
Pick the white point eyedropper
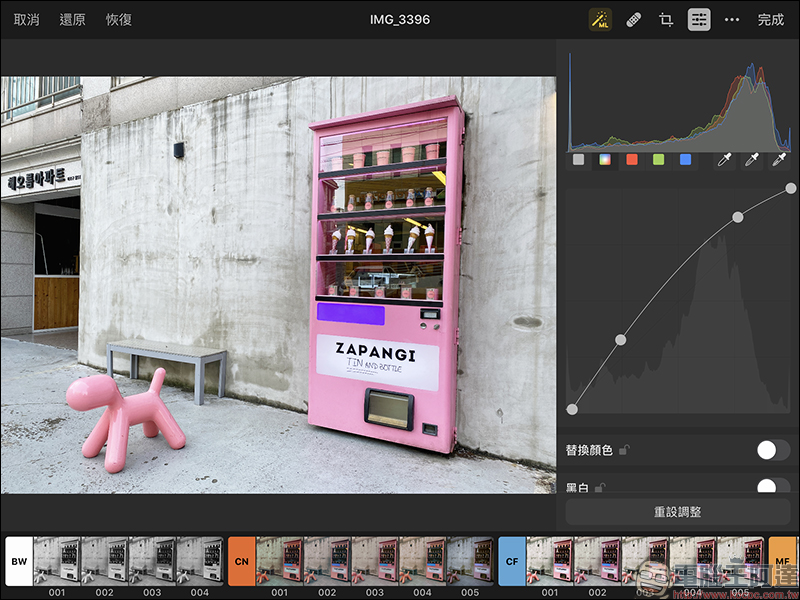(x=778, y=160)
